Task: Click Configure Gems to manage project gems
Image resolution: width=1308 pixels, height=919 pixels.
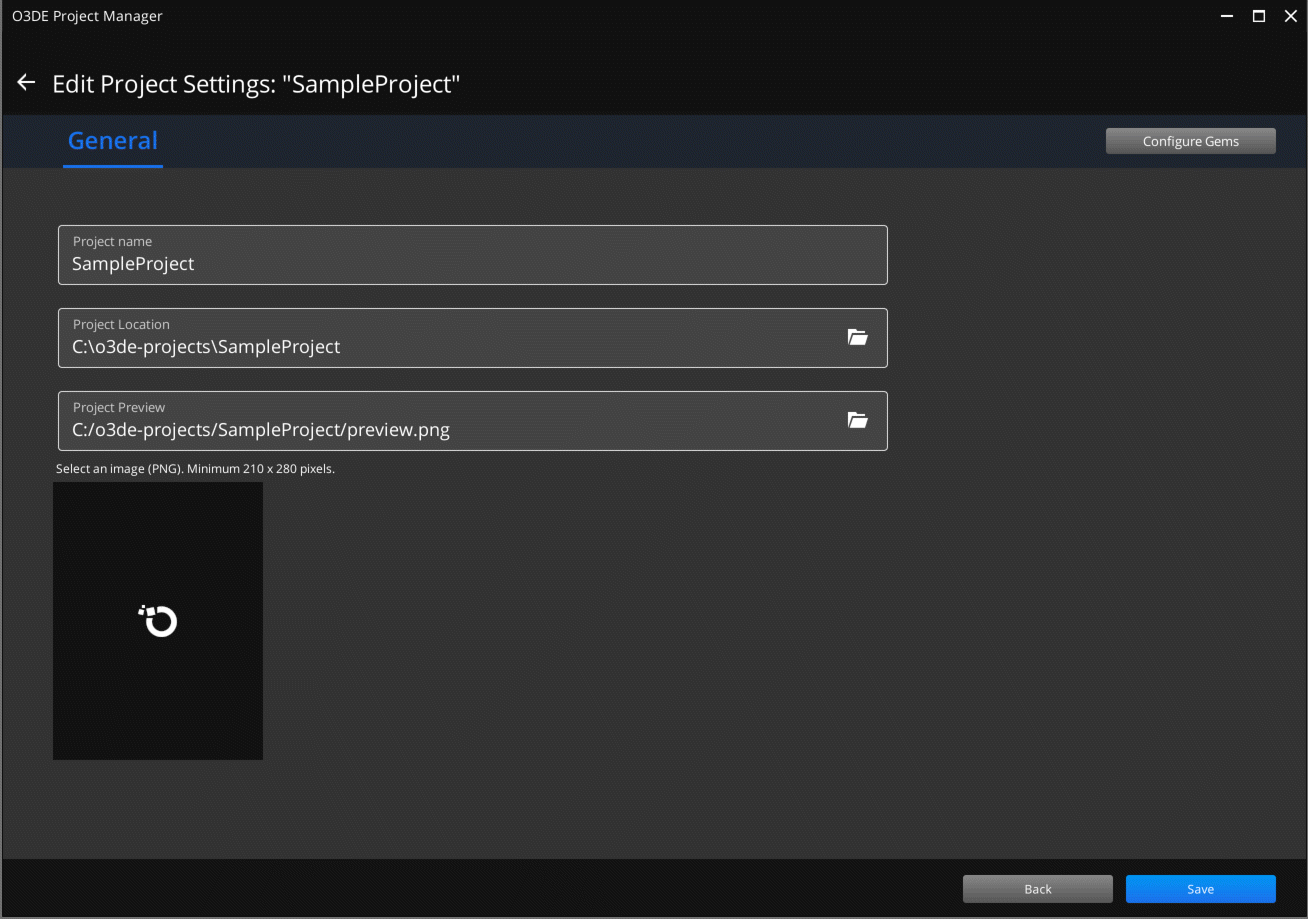Action: 1190,140
